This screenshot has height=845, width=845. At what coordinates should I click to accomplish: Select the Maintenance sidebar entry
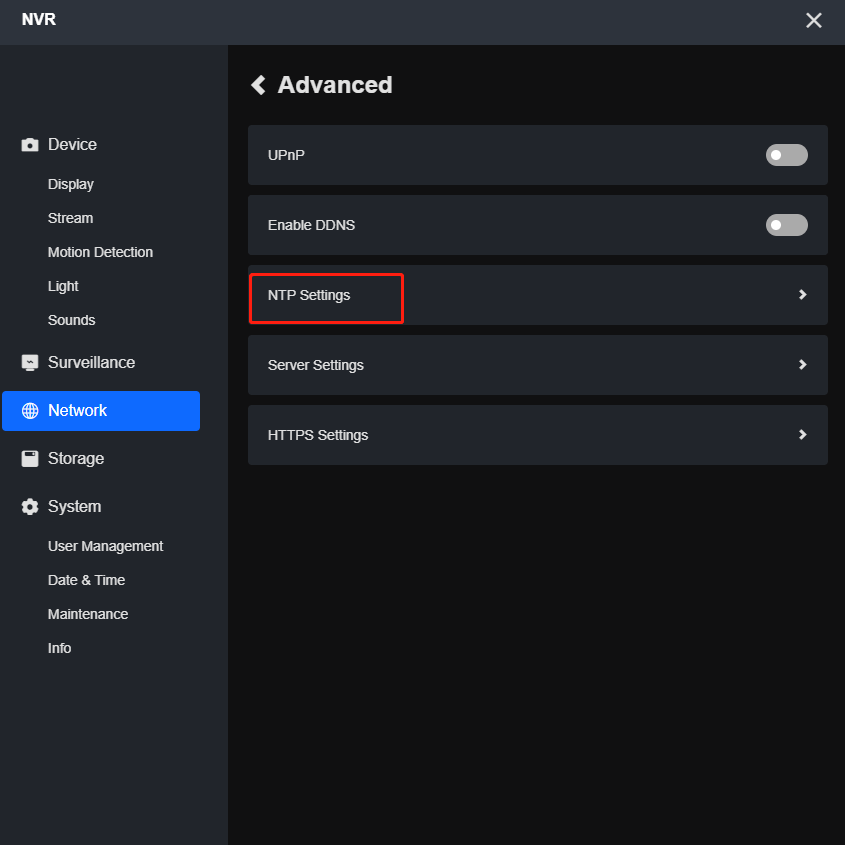[x=87, y=614]
